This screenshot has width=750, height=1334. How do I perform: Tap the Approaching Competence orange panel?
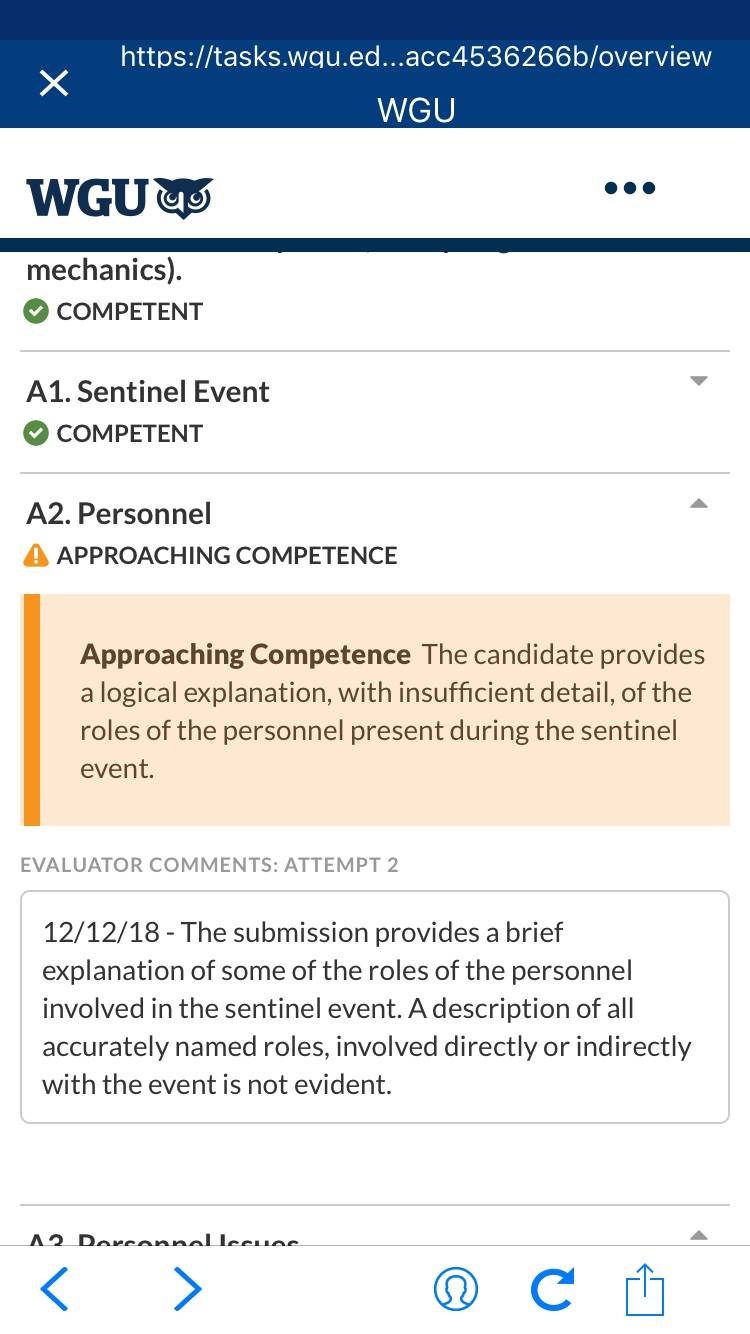[375, 710]
